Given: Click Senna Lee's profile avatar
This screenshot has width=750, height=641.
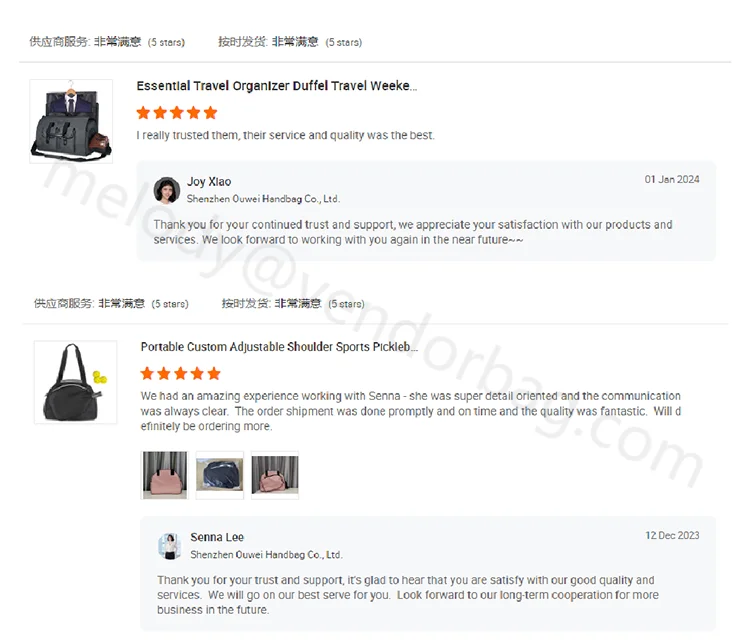Looking at the screenshot, I should (x=169, y=546).
